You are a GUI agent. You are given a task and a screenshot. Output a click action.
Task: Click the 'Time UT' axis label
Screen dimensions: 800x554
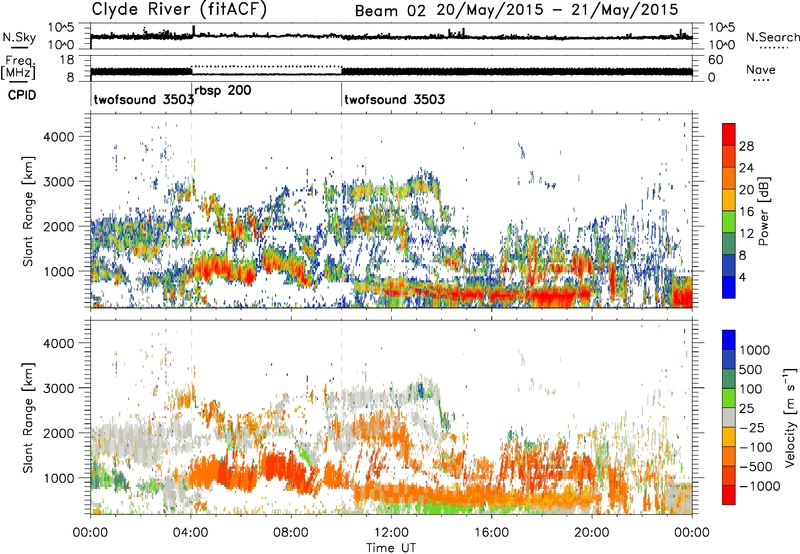(391, 548)
